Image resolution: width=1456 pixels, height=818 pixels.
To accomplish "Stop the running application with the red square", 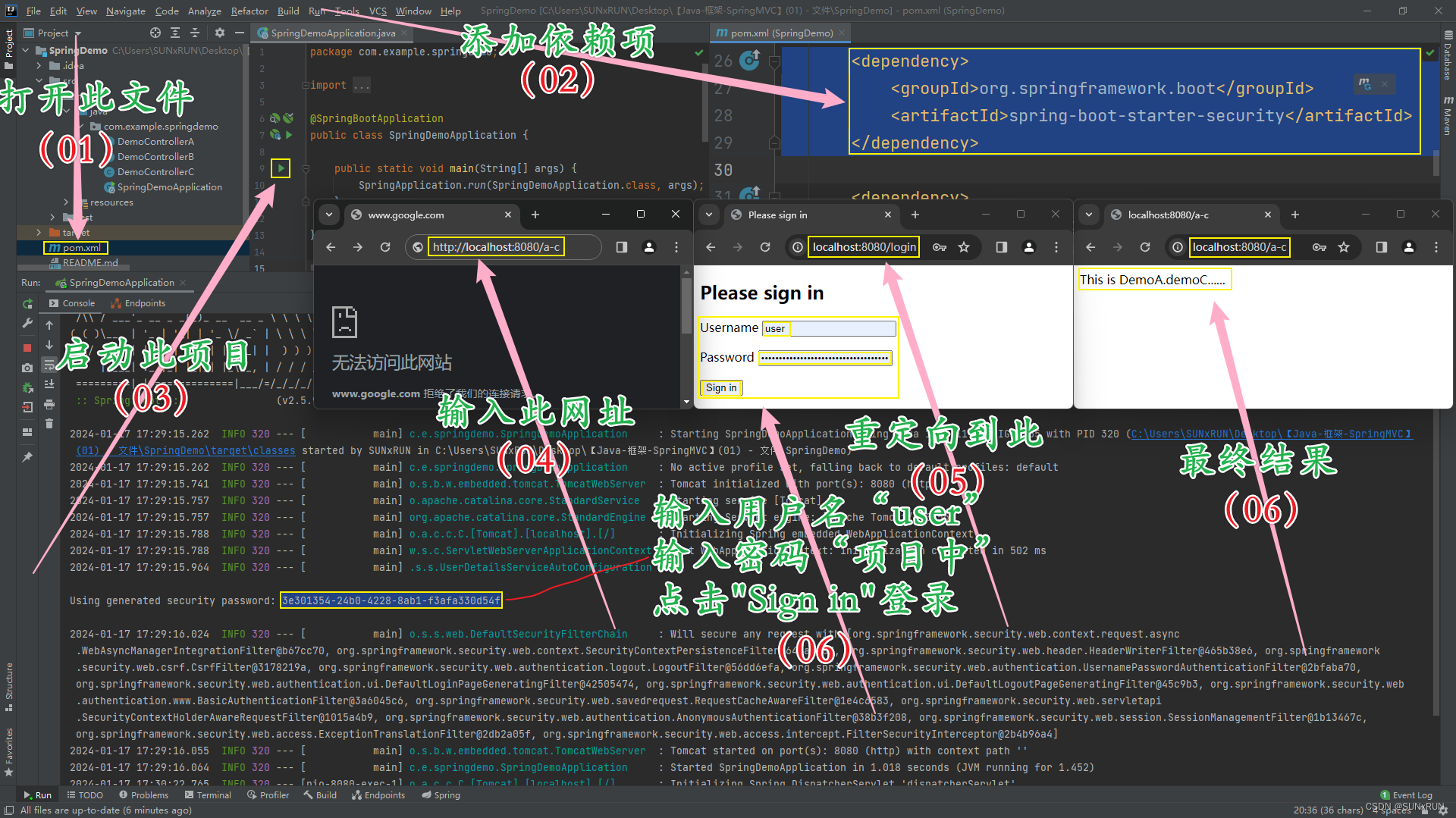I will pyautogui.click(x=27, y=348).
